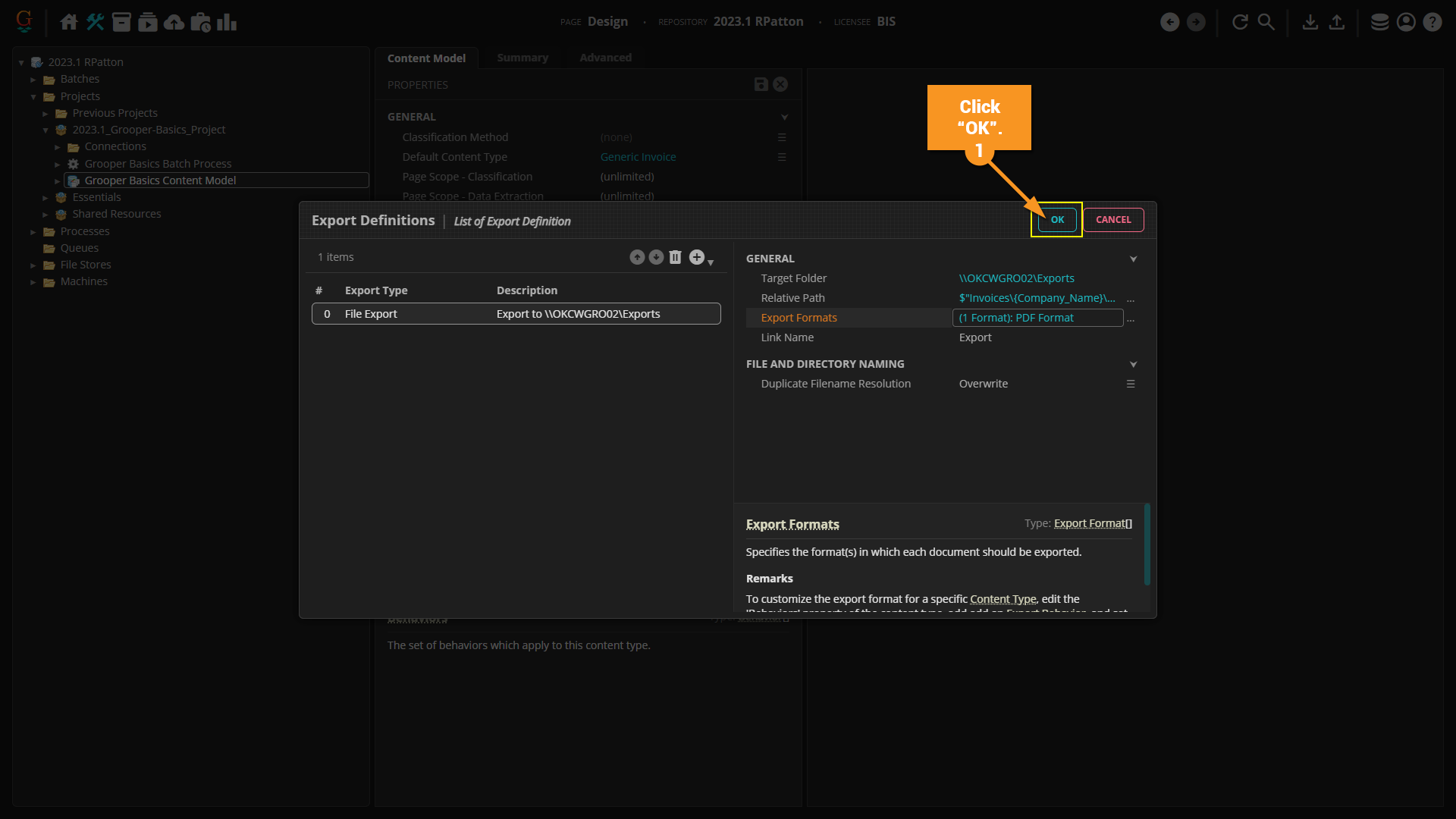The width and height of the screenshot is (1456, 819).
Task: Expand the Grooper Basics Batch Process node
Action: tap(58, 164)
